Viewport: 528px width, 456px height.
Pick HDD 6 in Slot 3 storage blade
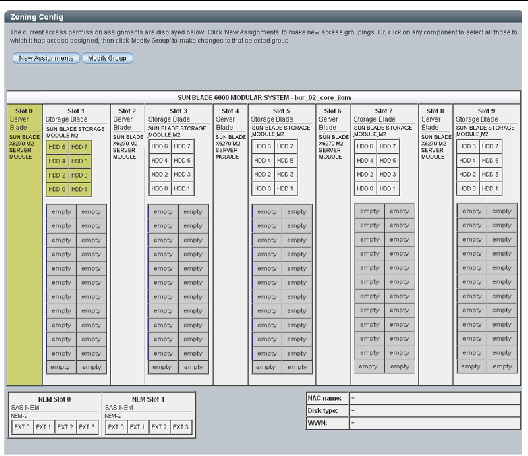tap(160, 146)
